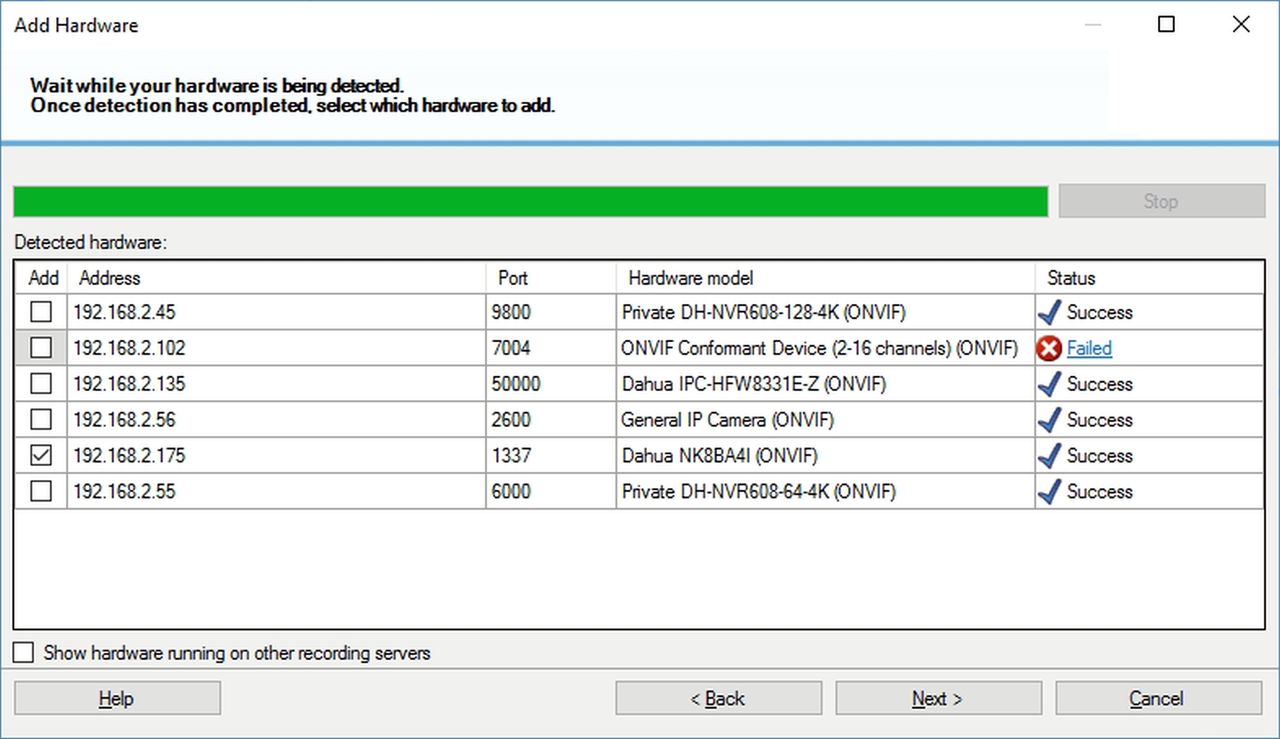Click the success checkmark icon for 192.168.2.45
The height and width of the screenshot is (739, 1280).
(x=1049, y=312)
